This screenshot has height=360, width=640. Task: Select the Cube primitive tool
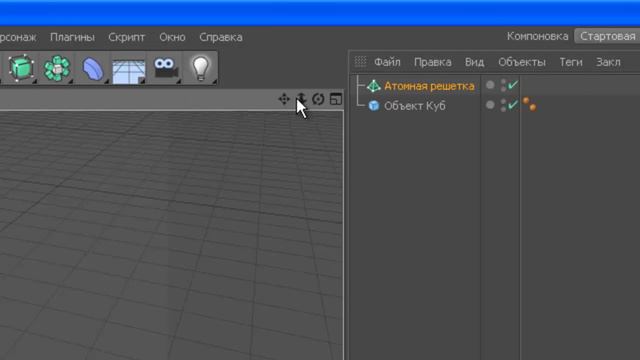click(21, 68)
